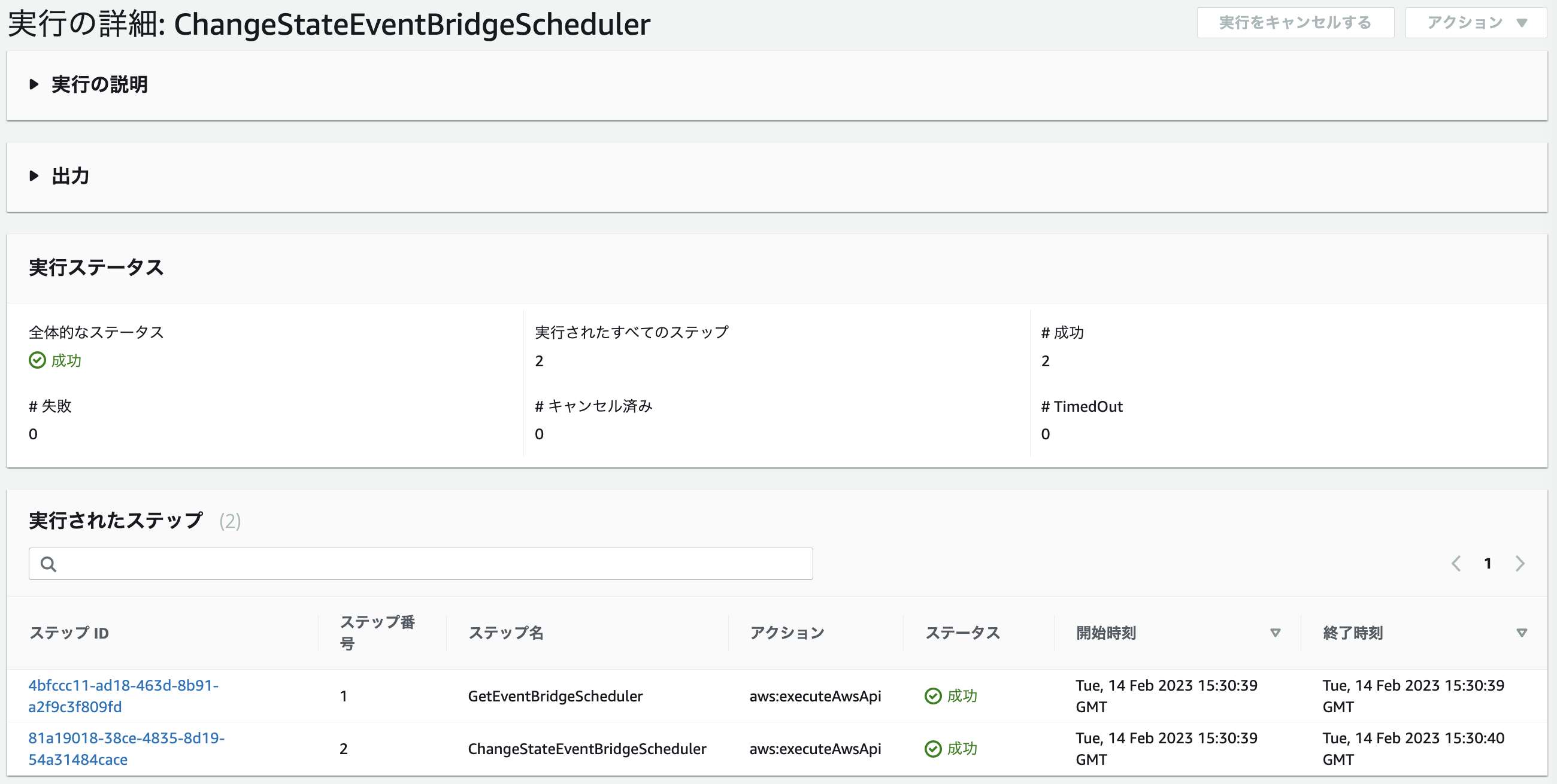Select the 実行ステータス panel header

click(x=95, y=268)
